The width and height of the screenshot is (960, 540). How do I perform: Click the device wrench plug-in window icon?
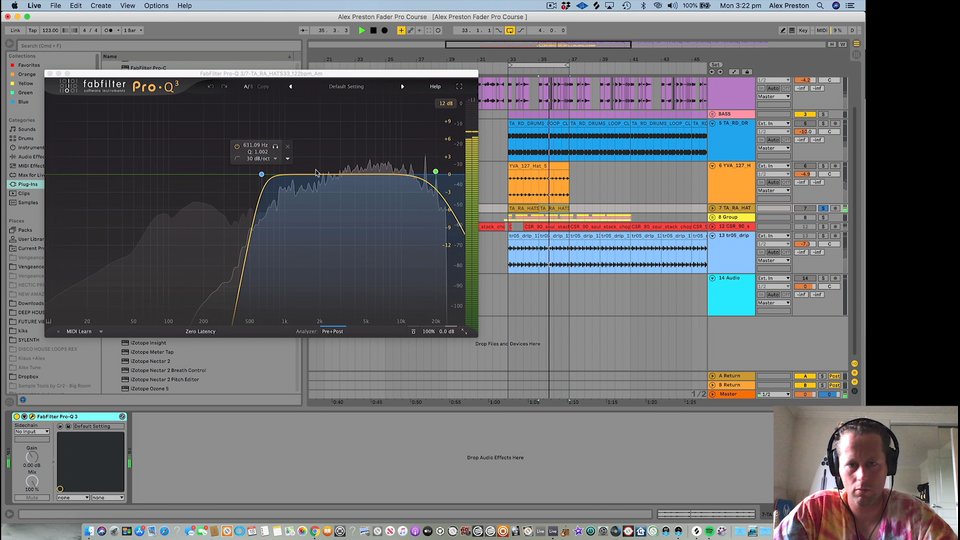click(x=32, y=416)
